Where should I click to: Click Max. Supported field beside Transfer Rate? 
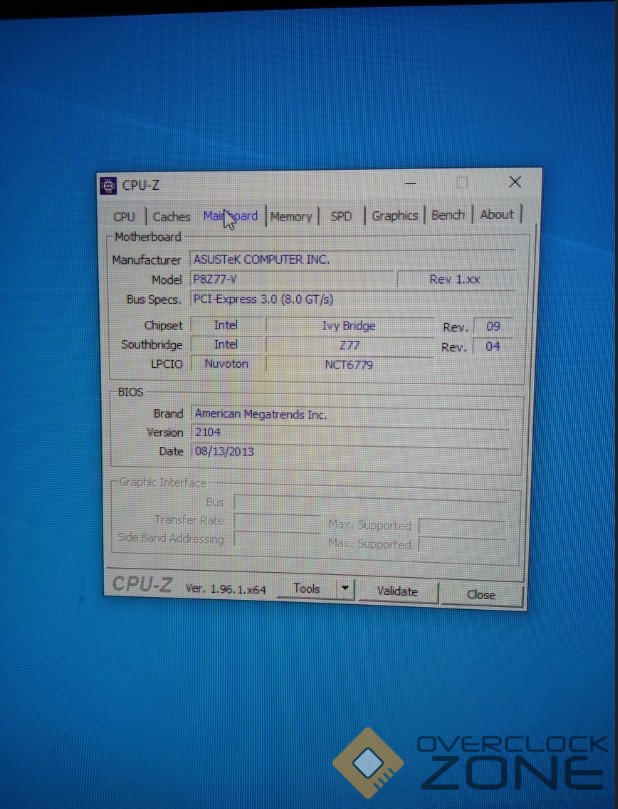(462, 526)
